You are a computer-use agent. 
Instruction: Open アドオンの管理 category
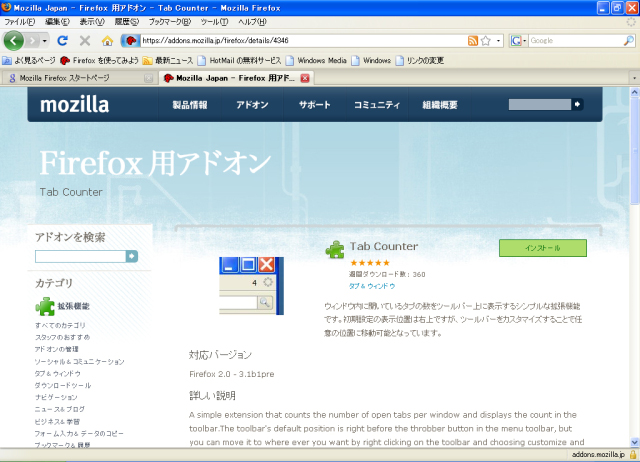pyautogui.click(x=56, y=349)
